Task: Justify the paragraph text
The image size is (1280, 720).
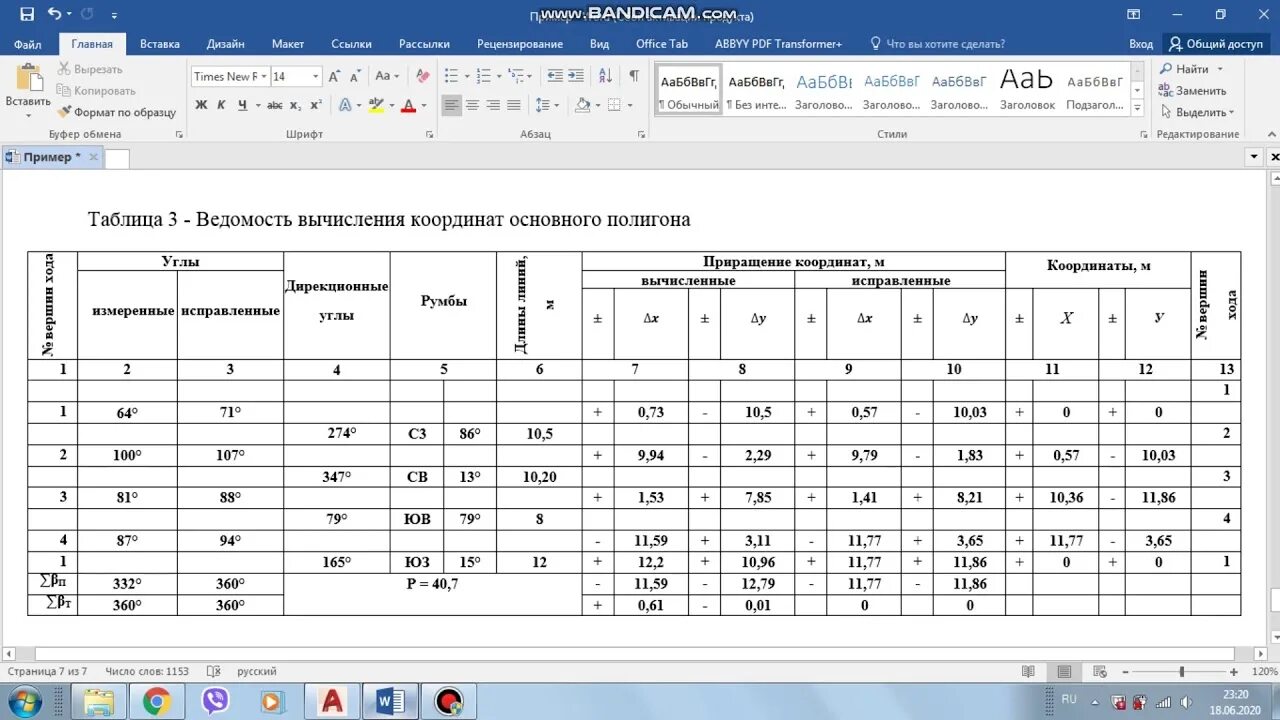Action: [513, 105]
